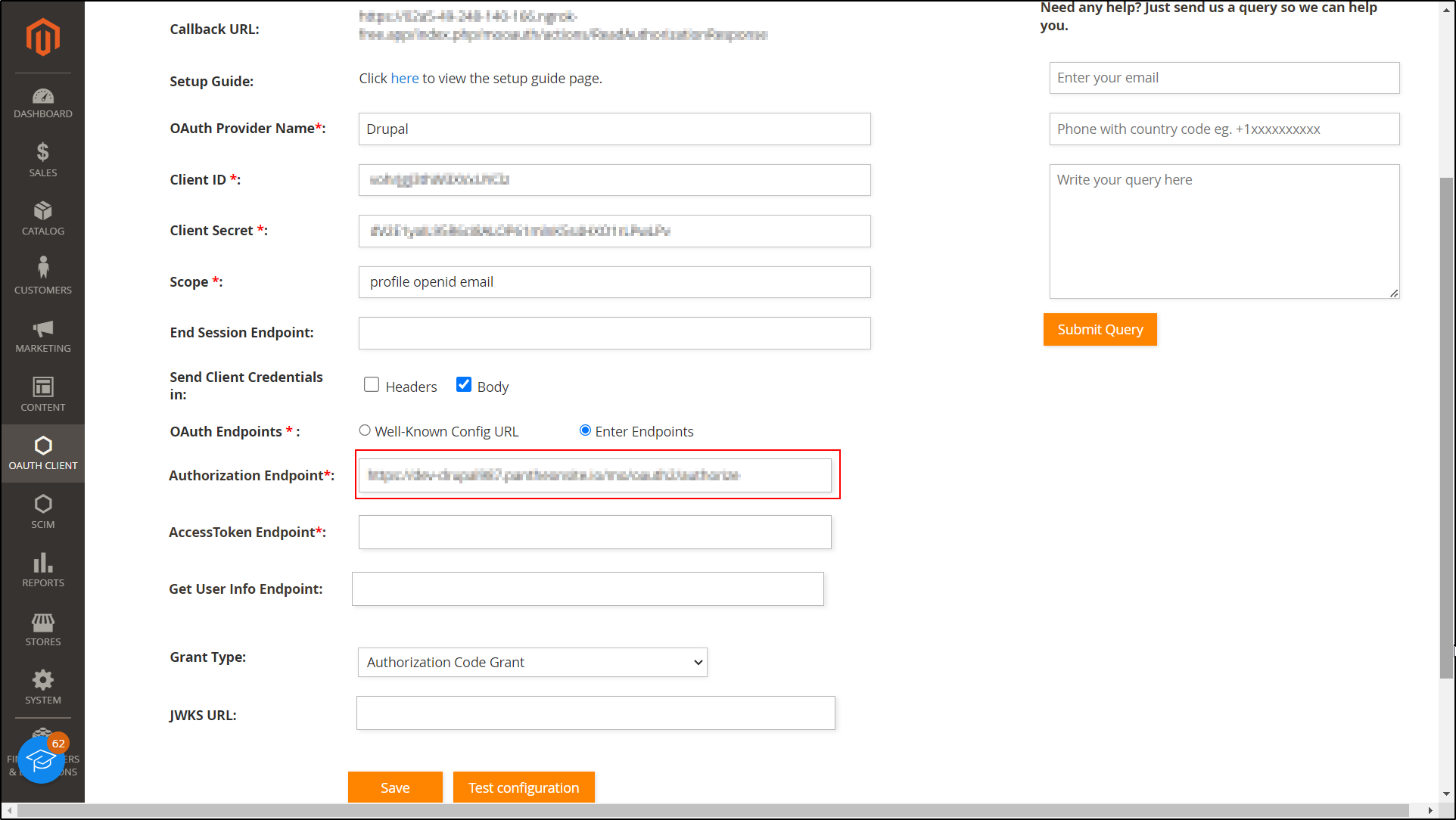
Task: Click the blue graduation cap help badge
Action: 41,760
